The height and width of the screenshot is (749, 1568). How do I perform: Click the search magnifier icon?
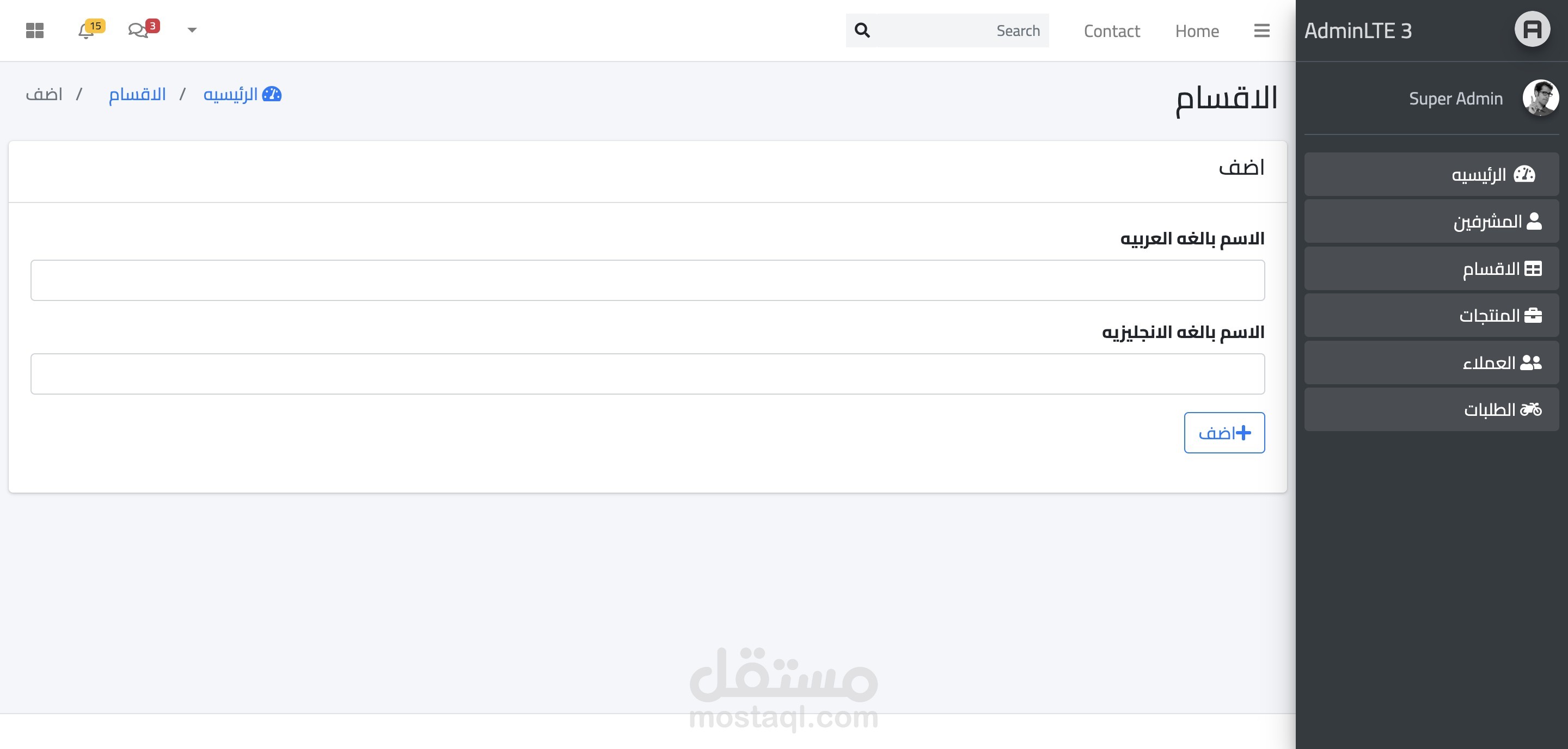[x=862, y=30]
